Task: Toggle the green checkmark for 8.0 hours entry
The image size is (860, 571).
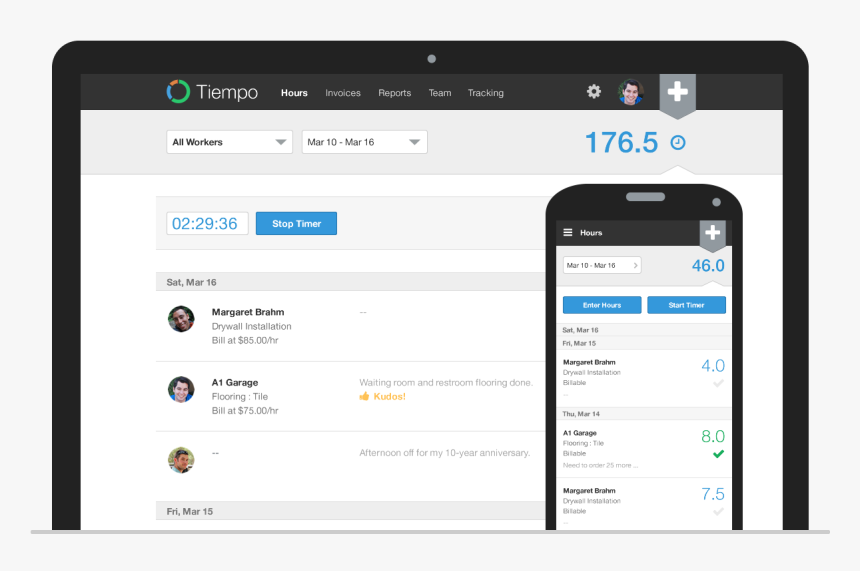Action: click(x=718, y=454)
